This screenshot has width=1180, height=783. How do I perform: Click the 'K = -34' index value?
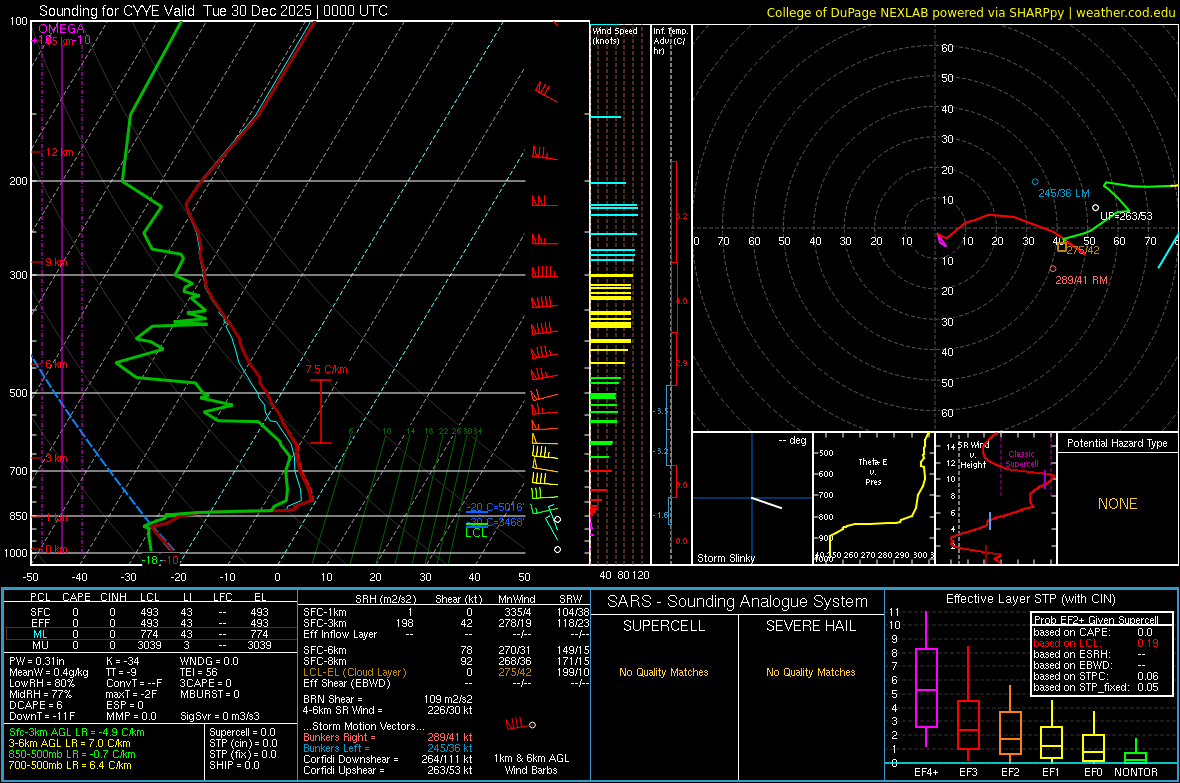(123, 661)
